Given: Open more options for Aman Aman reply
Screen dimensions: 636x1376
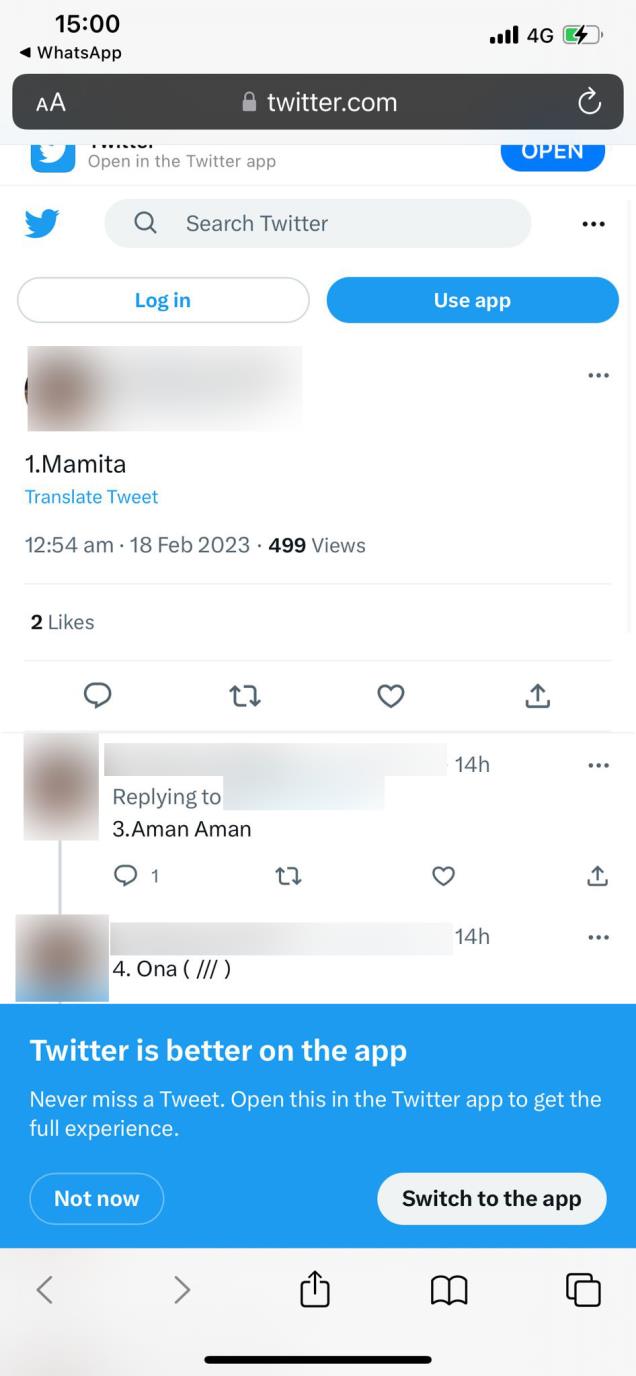Looking at the screenshot, I should click(x=598, y=765).
